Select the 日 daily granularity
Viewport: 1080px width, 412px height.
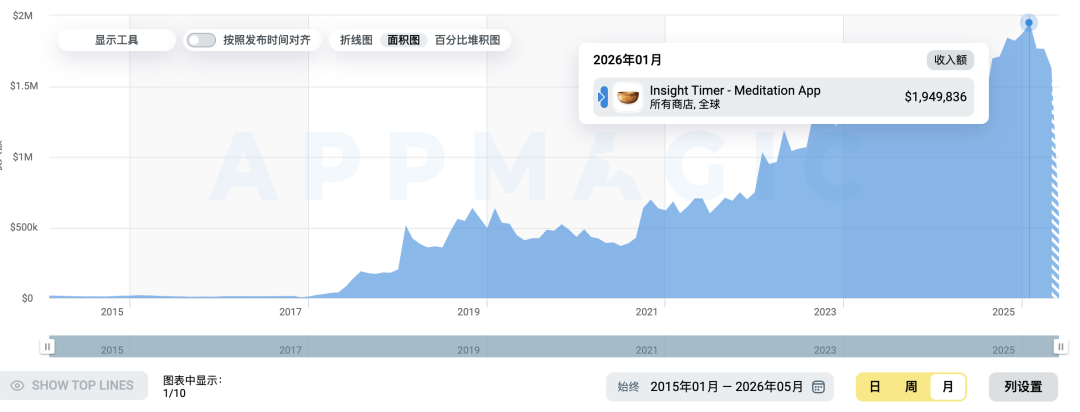[x=875, y=387]
